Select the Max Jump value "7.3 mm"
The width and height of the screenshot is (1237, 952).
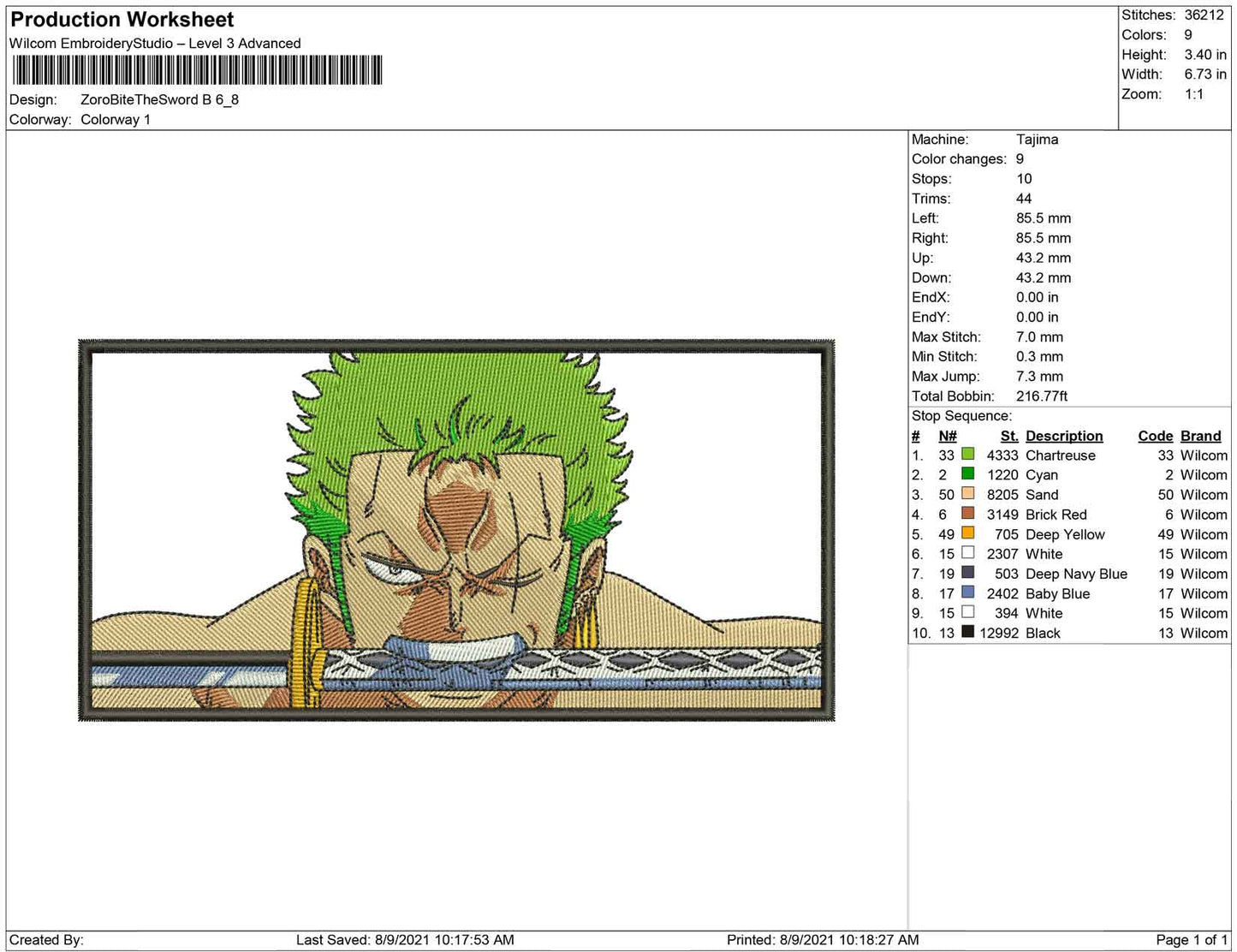tap(1040, 376)
